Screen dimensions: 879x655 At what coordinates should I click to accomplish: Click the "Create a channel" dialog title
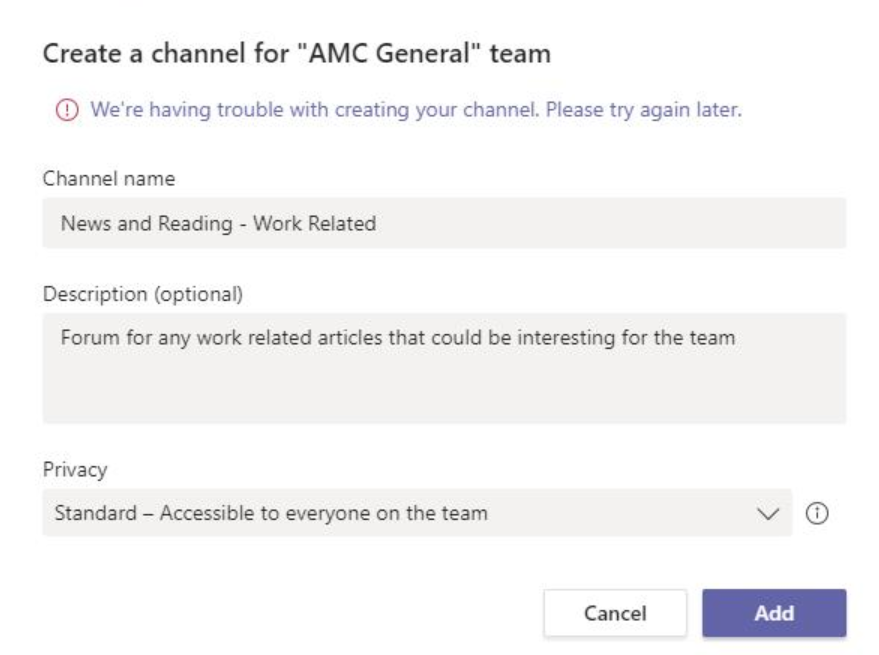[x=296, y=53]
